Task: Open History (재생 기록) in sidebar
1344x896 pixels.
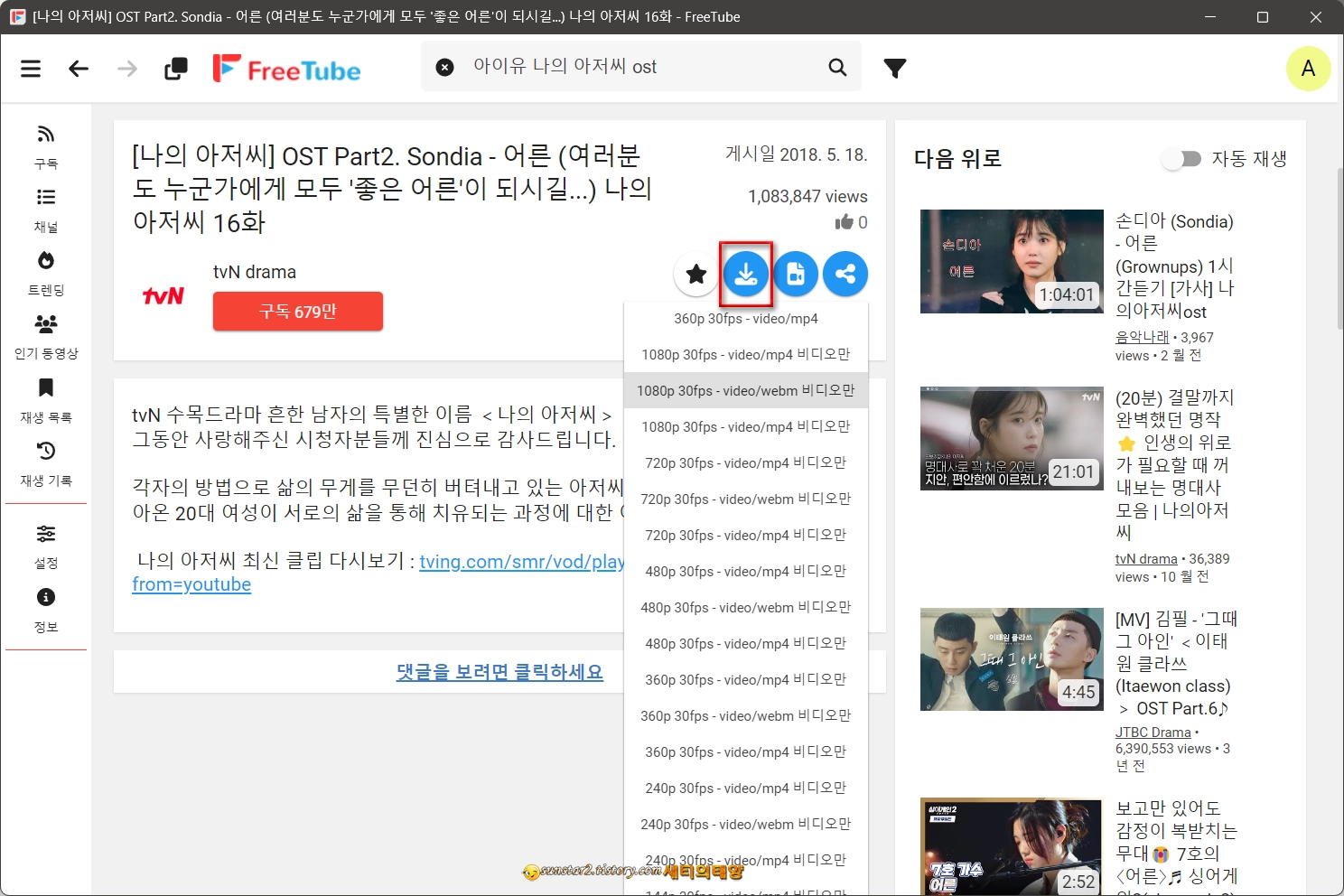Action: pyautogui.click(x=46, y=464)
